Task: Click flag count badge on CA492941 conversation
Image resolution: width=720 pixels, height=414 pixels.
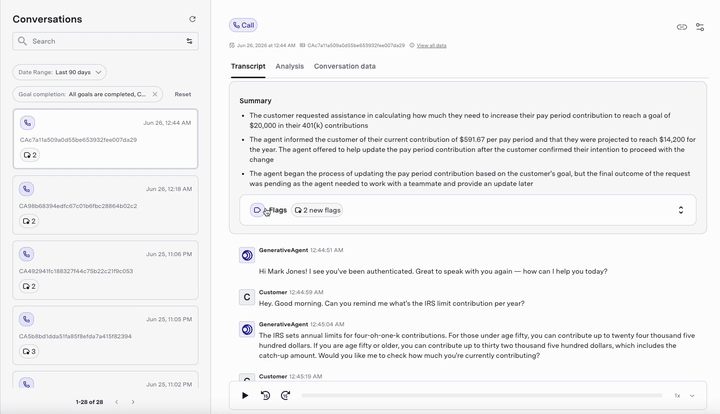Action: [29, 286]
